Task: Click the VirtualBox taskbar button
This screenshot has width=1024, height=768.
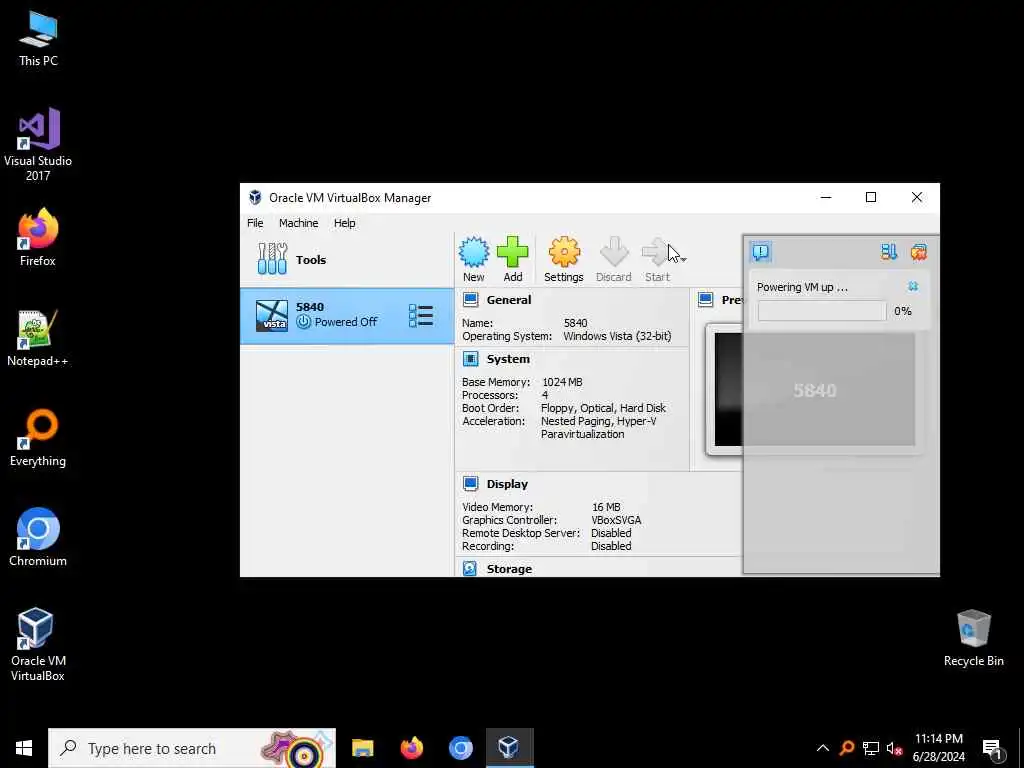Action: (509, 748)
